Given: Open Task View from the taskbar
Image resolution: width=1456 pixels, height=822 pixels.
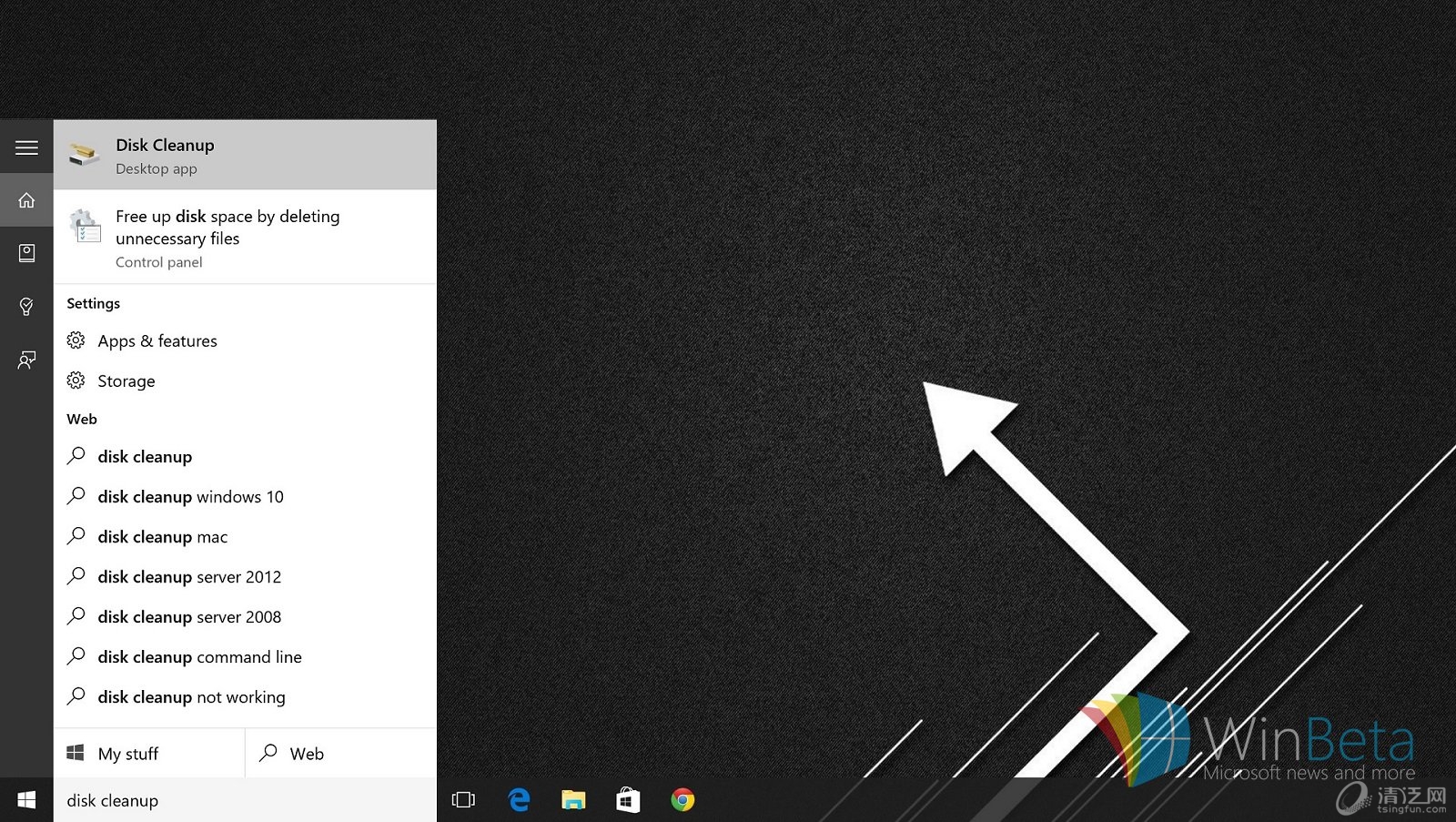Looking at the screenshot, I should click(x=463, y=799).
